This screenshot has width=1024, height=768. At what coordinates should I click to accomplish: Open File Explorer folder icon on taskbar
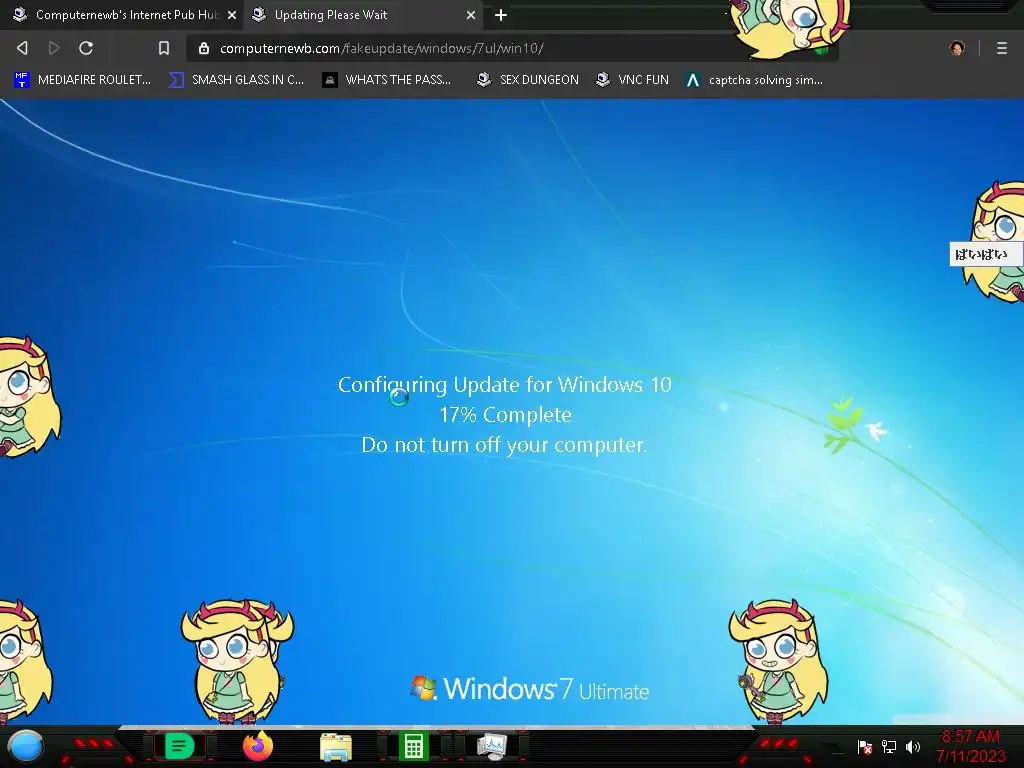pyautogui.click(x=336, y=746)
